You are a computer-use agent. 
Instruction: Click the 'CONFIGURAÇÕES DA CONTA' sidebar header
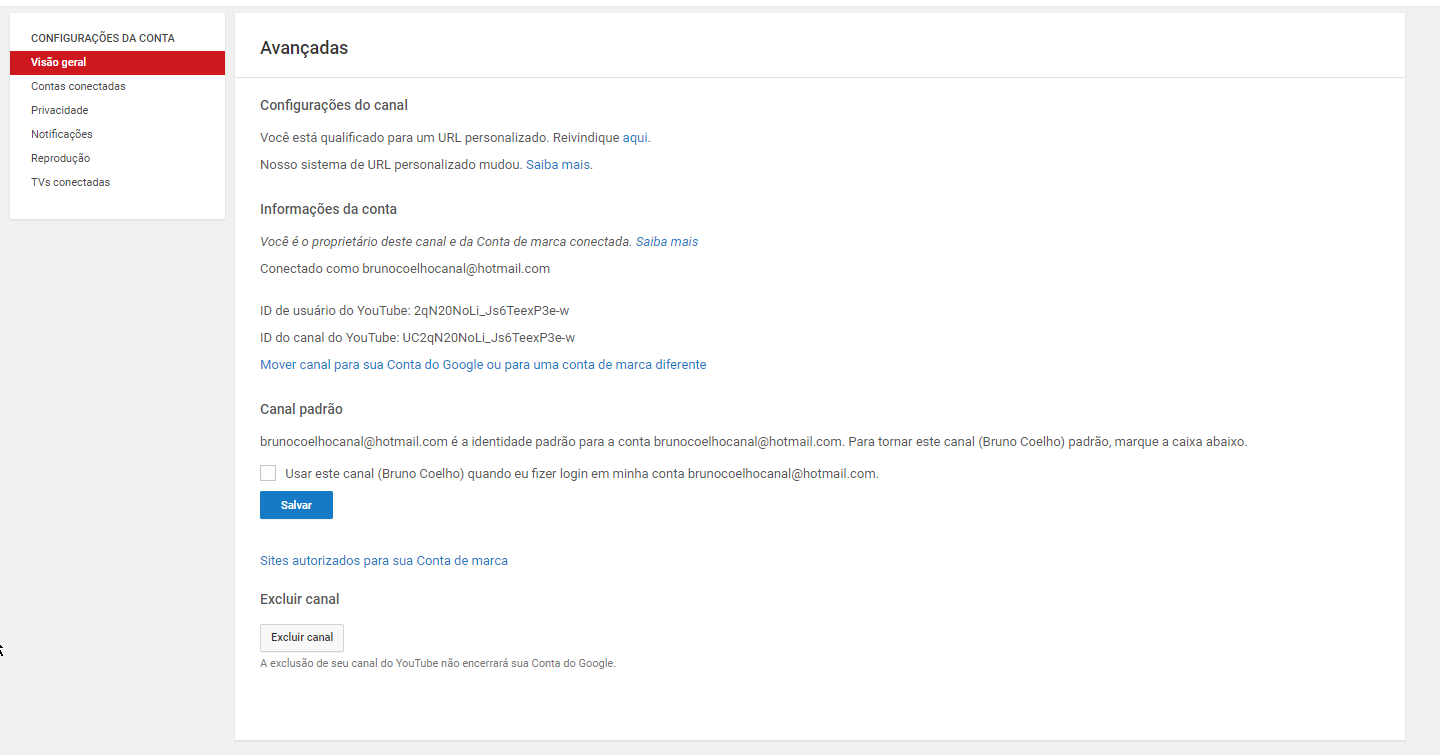pyautogui.click(x=103, y=38)
